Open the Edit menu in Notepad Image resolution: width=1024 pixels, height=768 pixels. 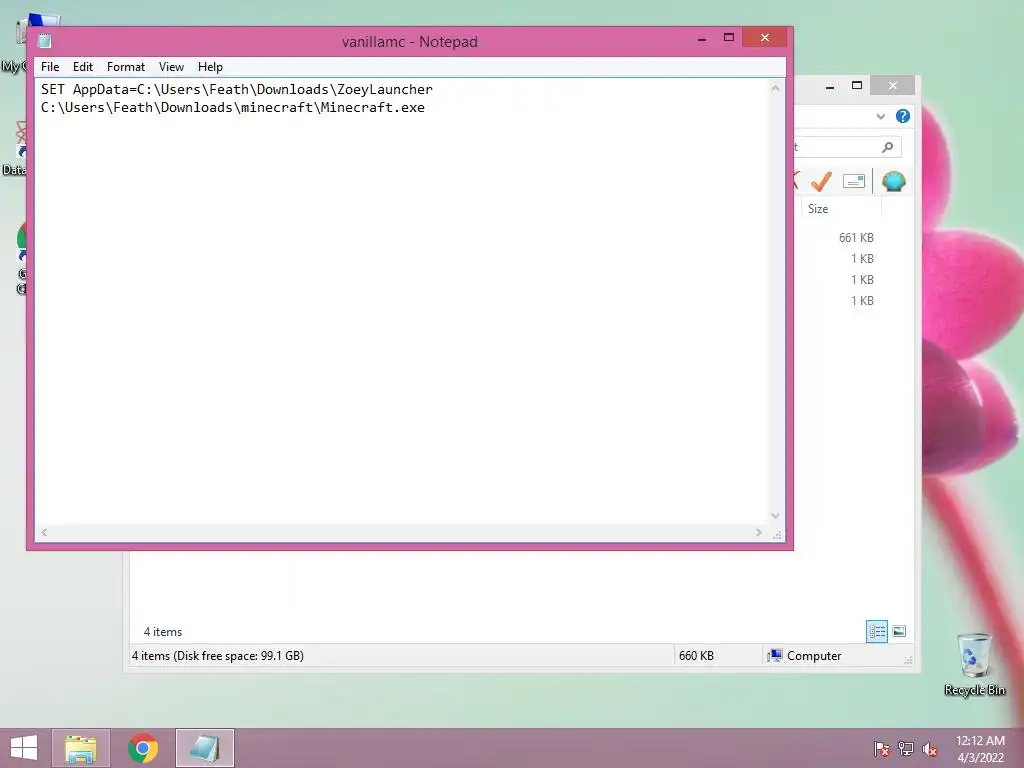(82, 67)
